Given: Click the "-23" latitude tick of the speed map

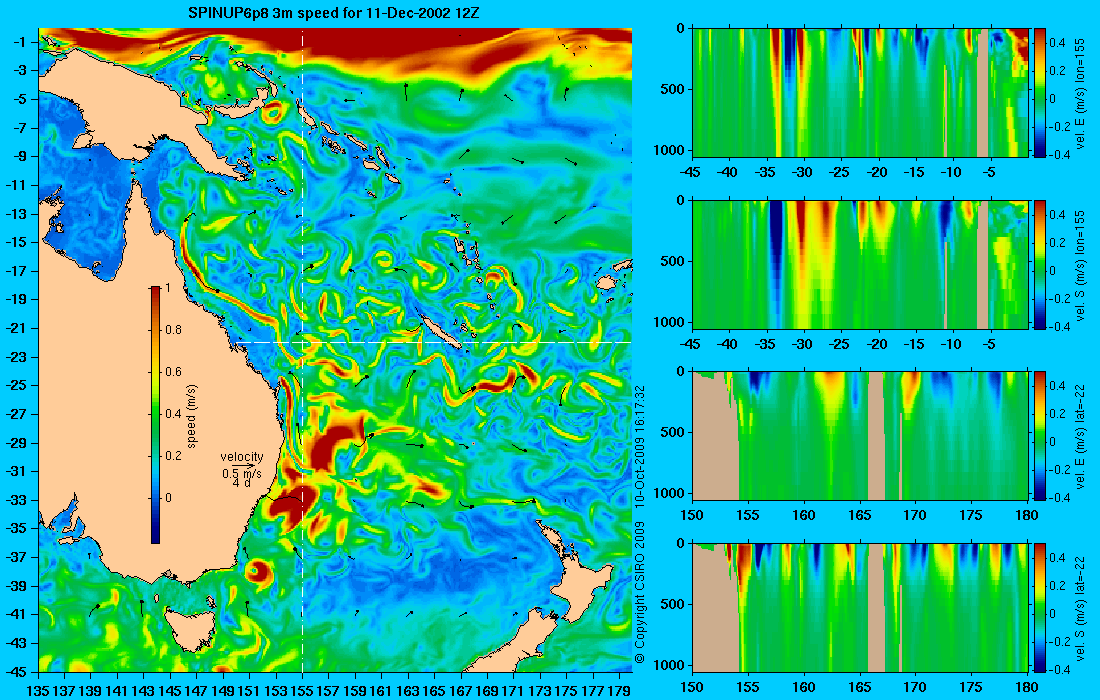Looking at the screenshot, I should 17,357.
